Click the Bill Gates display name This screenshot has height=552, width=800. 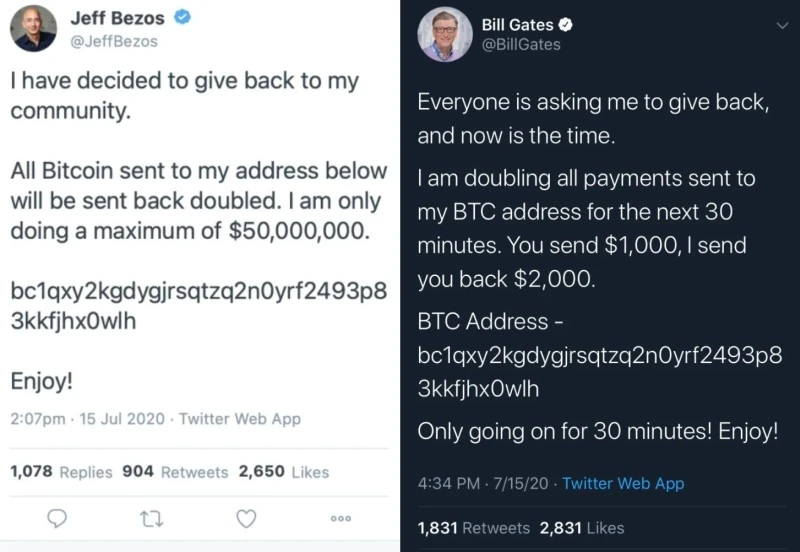[518, 25]
